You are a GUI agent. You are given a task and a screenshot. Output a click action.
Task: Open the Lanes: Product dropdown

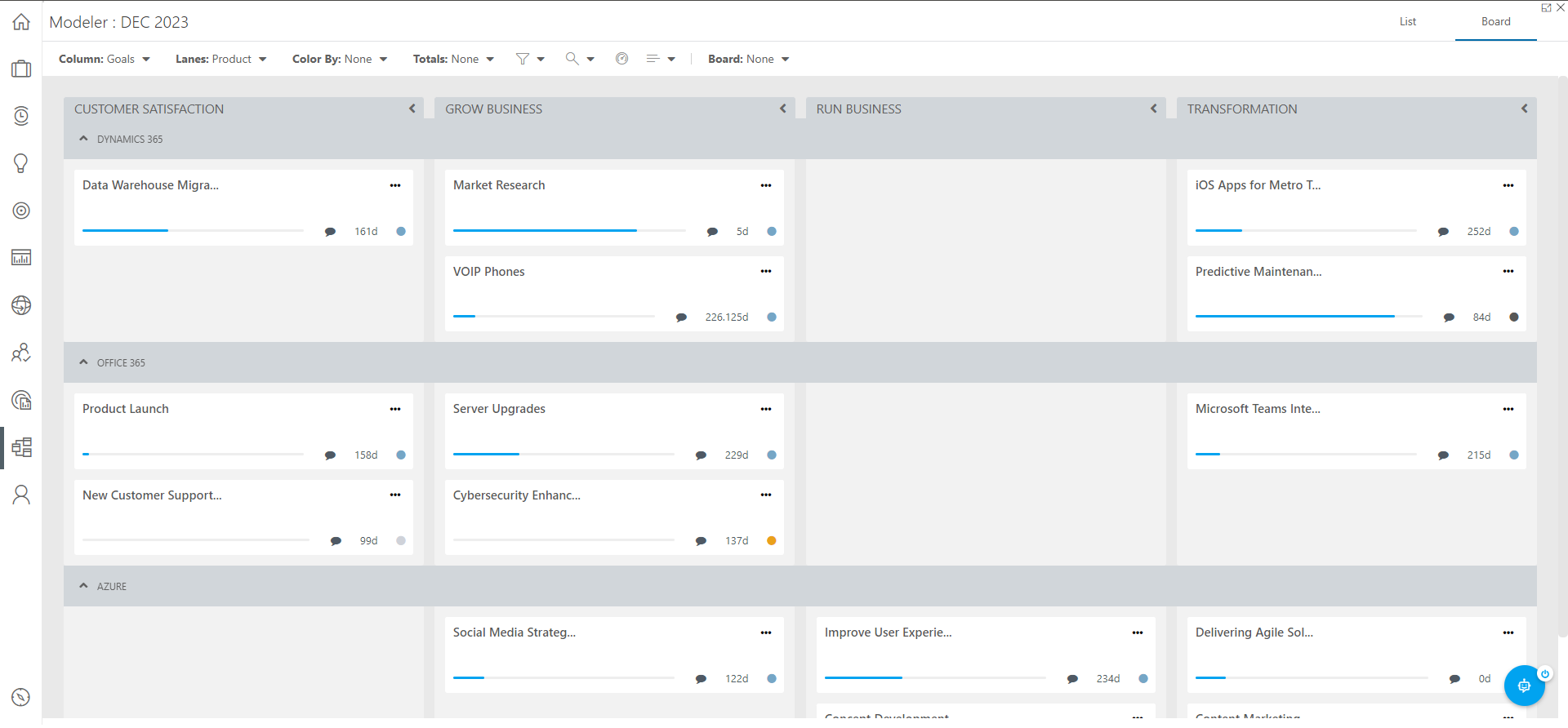coord(221,59)
